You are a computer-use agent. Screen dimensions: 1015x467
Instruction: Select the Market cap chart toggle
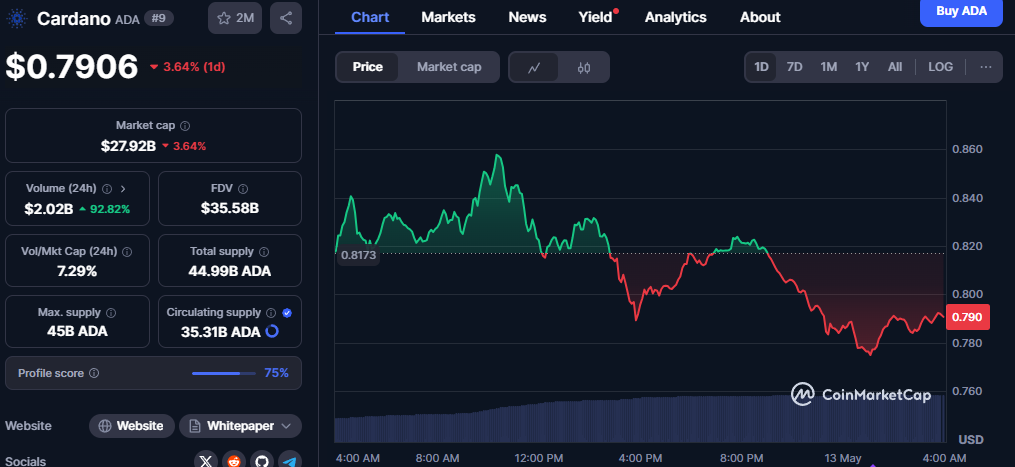[449, 67]
